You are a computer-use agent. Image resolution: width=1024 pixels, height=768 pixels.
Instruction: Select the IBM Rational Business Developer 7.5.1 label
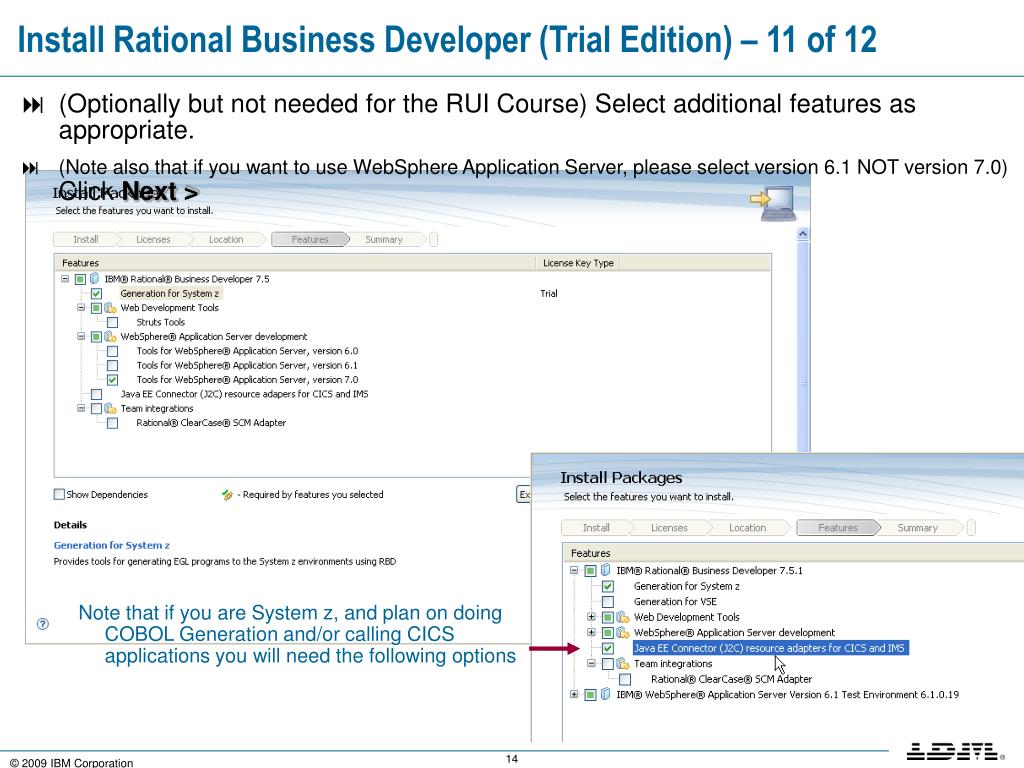[710, 570]
